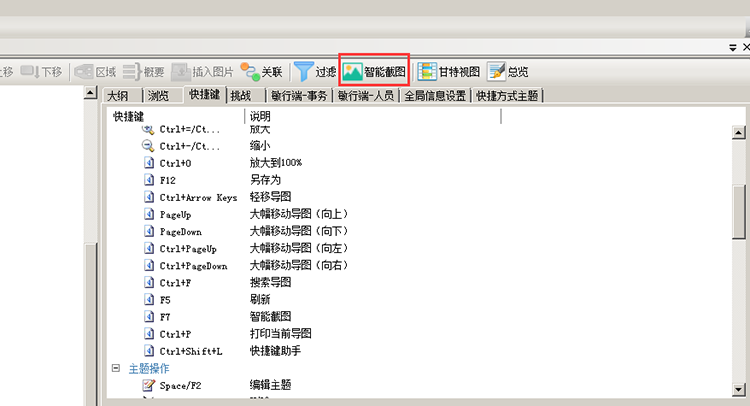Select 大幅移动导图（向下） entry
The image size is (750, 406).
299,231
